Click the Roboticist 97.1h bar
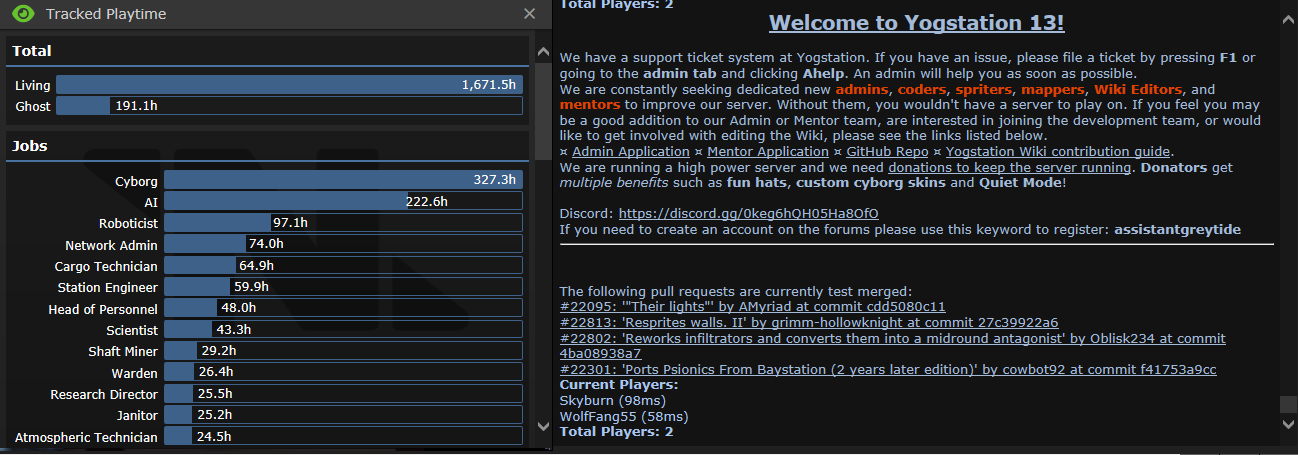Image resolution: width=1298 pixels, height=455 pixels. [343, 223]
